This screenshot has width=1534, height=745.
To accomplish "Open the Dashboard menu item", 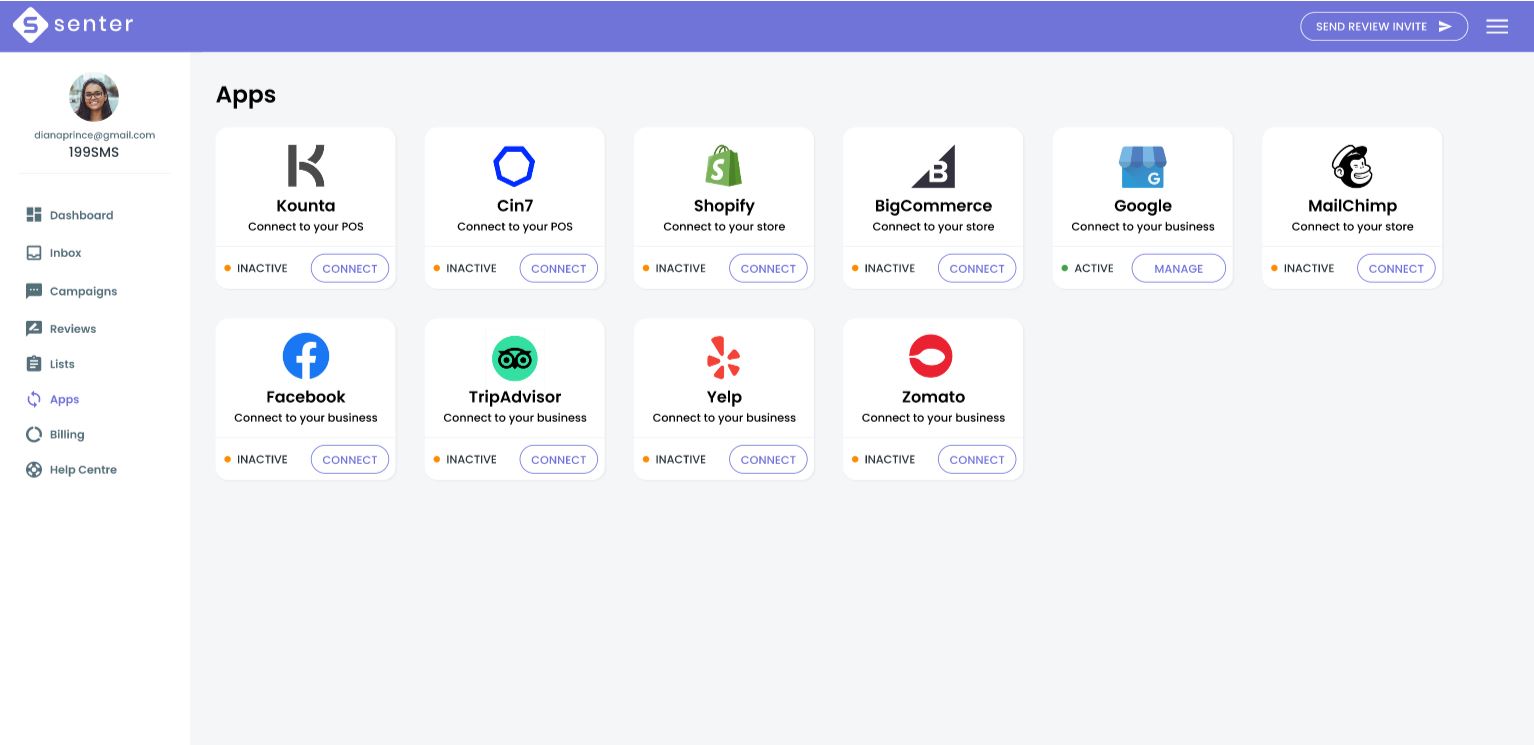I will click(x=81, y=215).
